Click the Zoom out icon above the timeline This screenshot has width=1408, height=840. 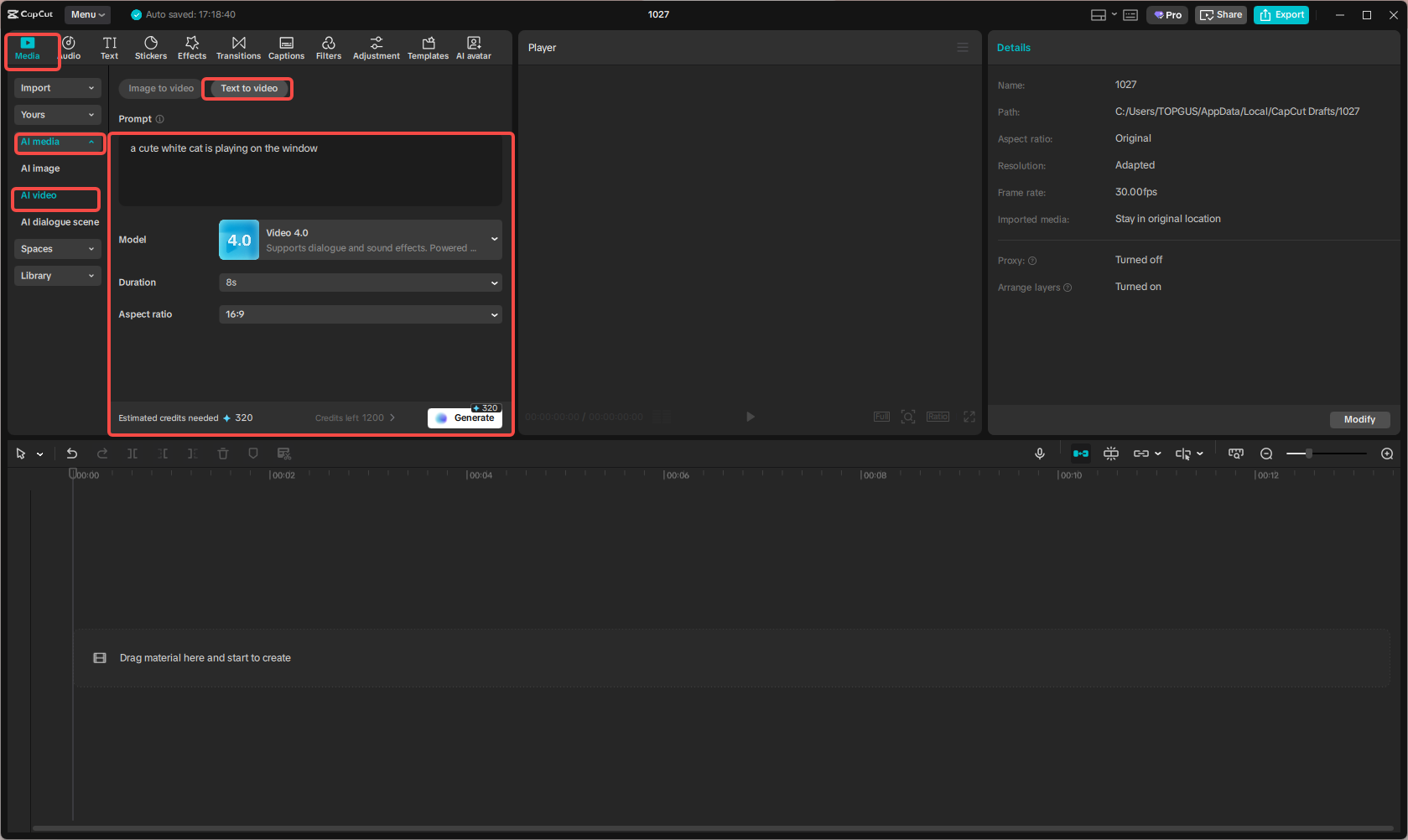tap(1266, 453)
